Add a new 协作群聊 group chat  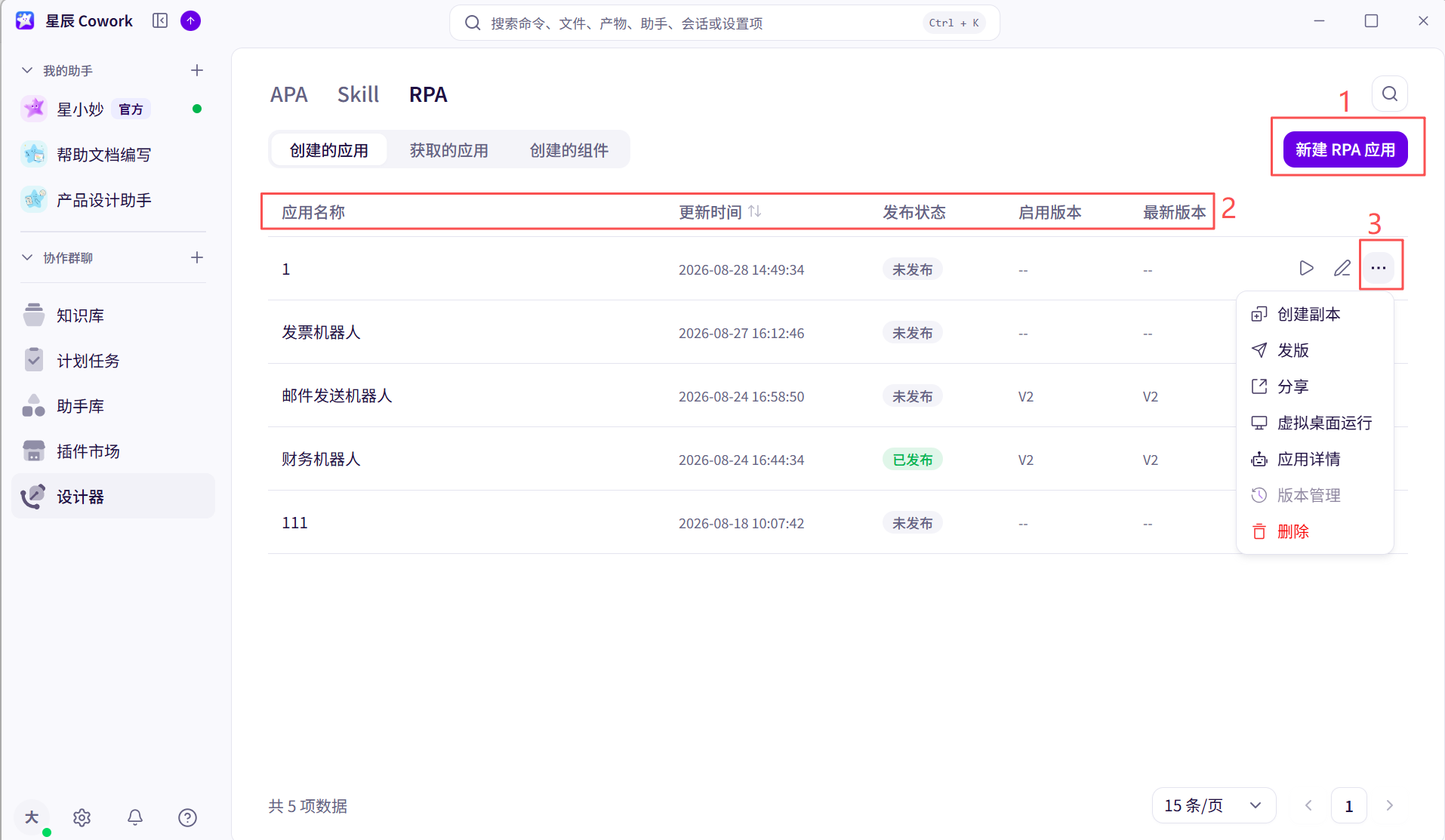point(197,257)
